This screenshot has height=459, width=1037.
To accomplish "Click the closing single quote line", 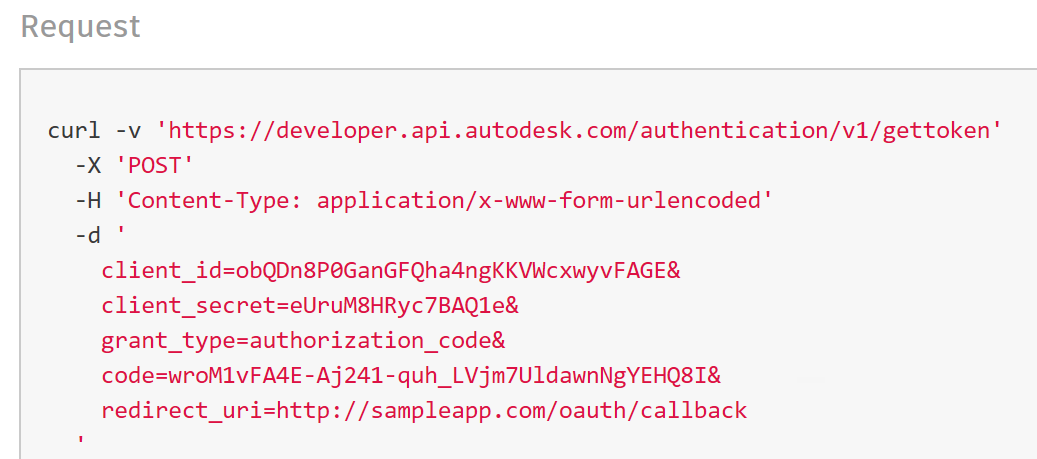I will 81,439.
